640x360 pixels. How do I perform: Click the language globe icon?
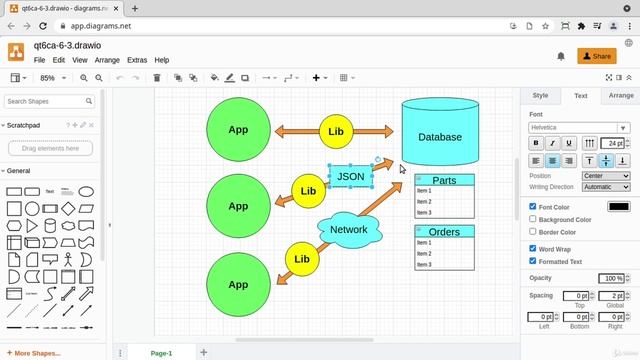[x=629, y=42]
